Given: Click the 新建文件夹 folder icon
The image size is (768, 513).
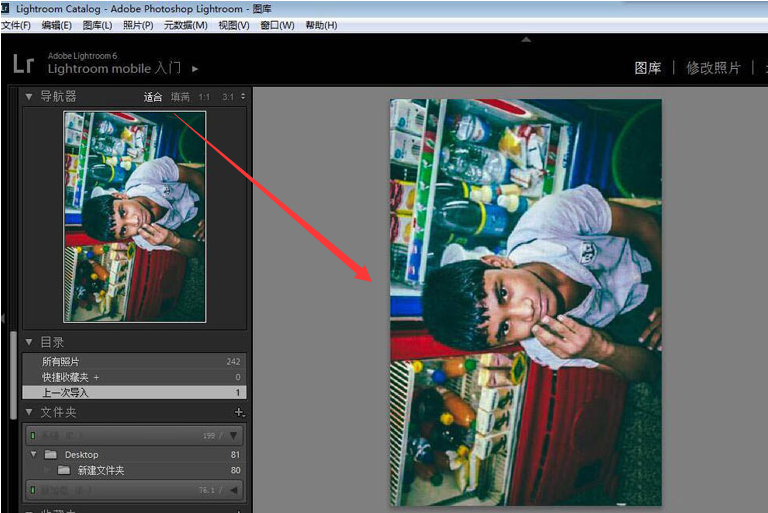Looking at the screenshot, I should tap(63, 470).
